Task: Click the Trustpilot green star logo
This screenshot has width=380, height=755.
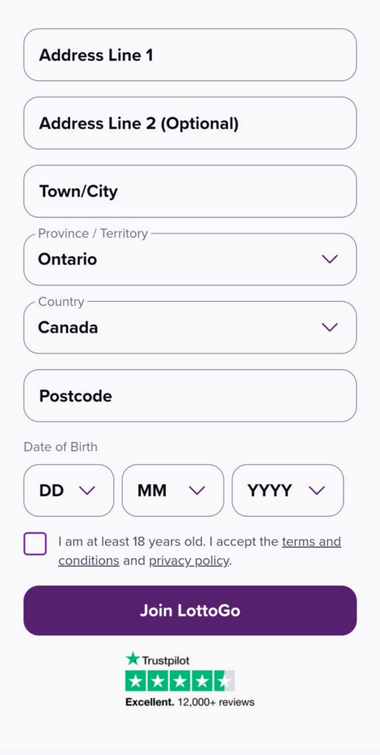Action: click(x=132, y=659)
